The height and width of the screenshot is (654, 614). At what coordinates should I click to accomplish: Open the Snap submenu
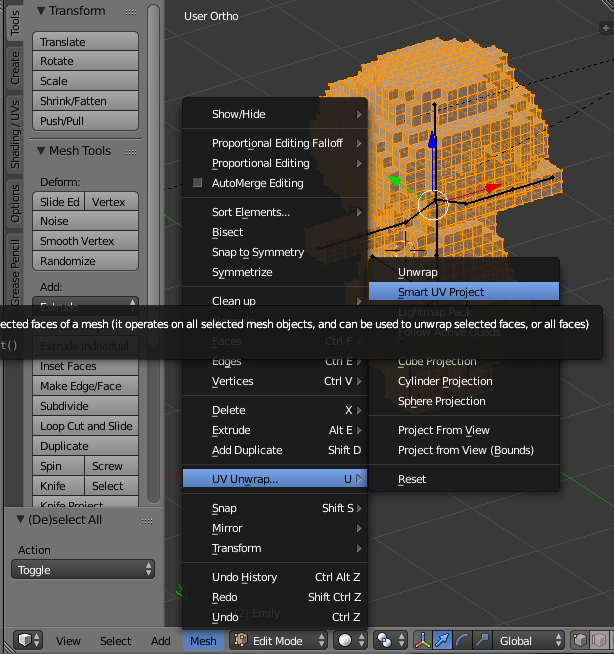pos(275,508)
